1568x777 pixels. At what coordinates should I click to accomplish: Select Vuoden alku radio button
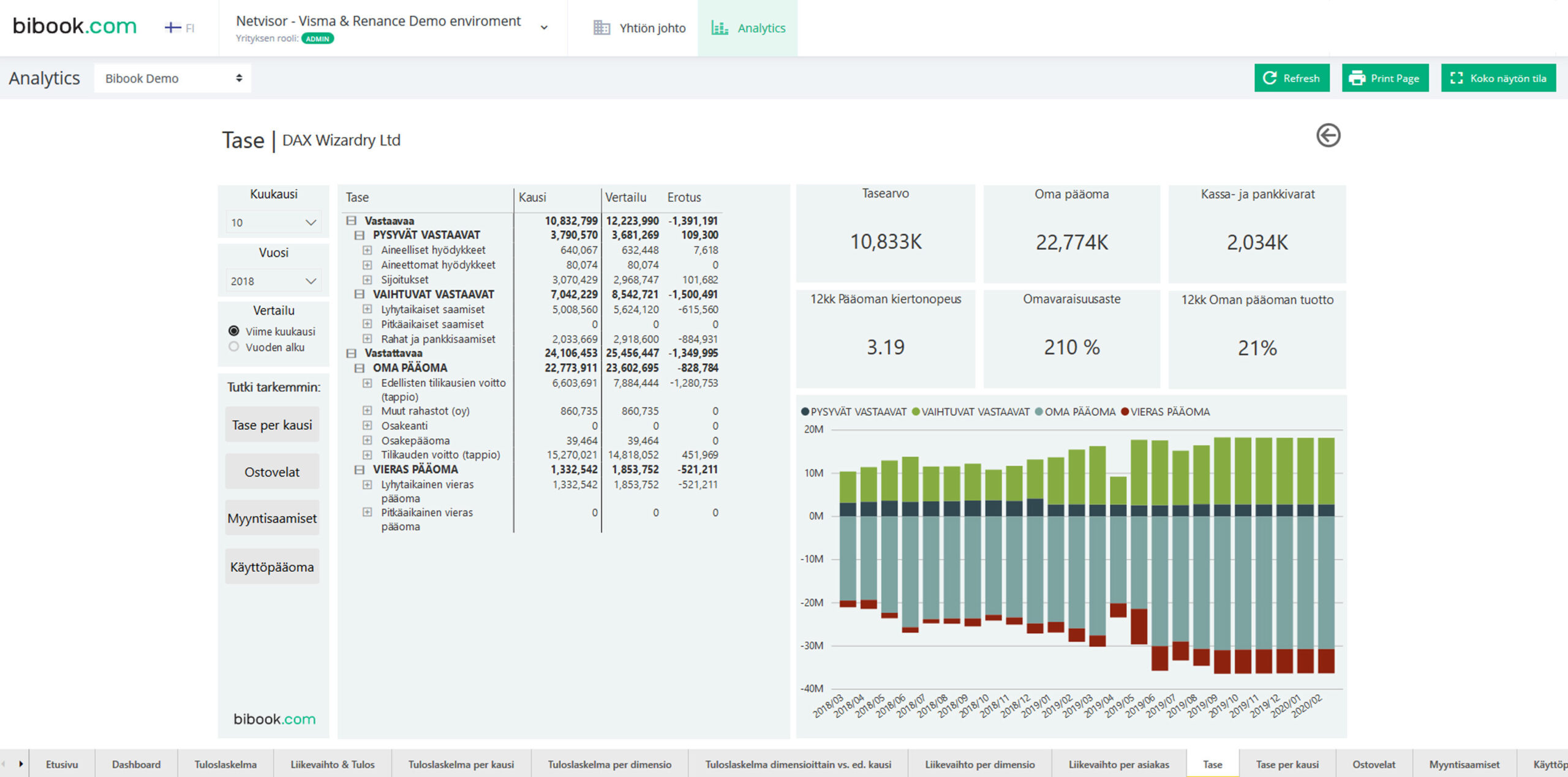[x=234, y=347]
